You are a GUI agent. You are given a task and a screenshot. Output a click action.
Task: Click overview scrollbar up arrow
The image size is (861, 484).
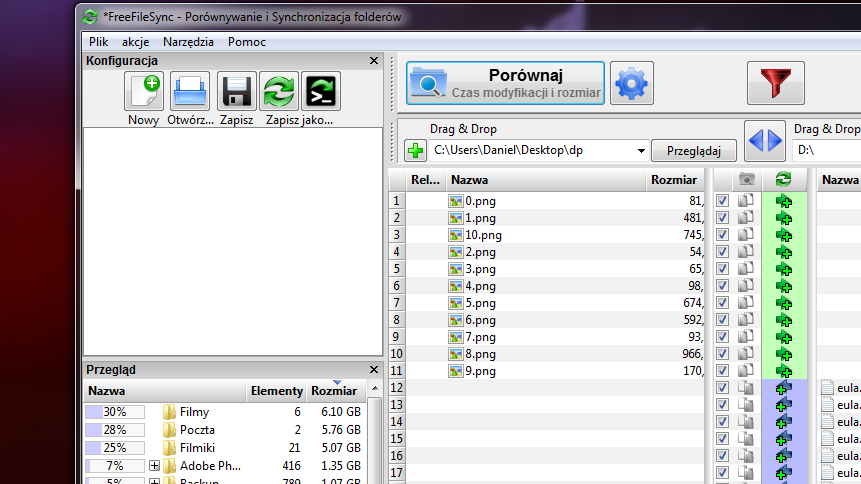375,388
